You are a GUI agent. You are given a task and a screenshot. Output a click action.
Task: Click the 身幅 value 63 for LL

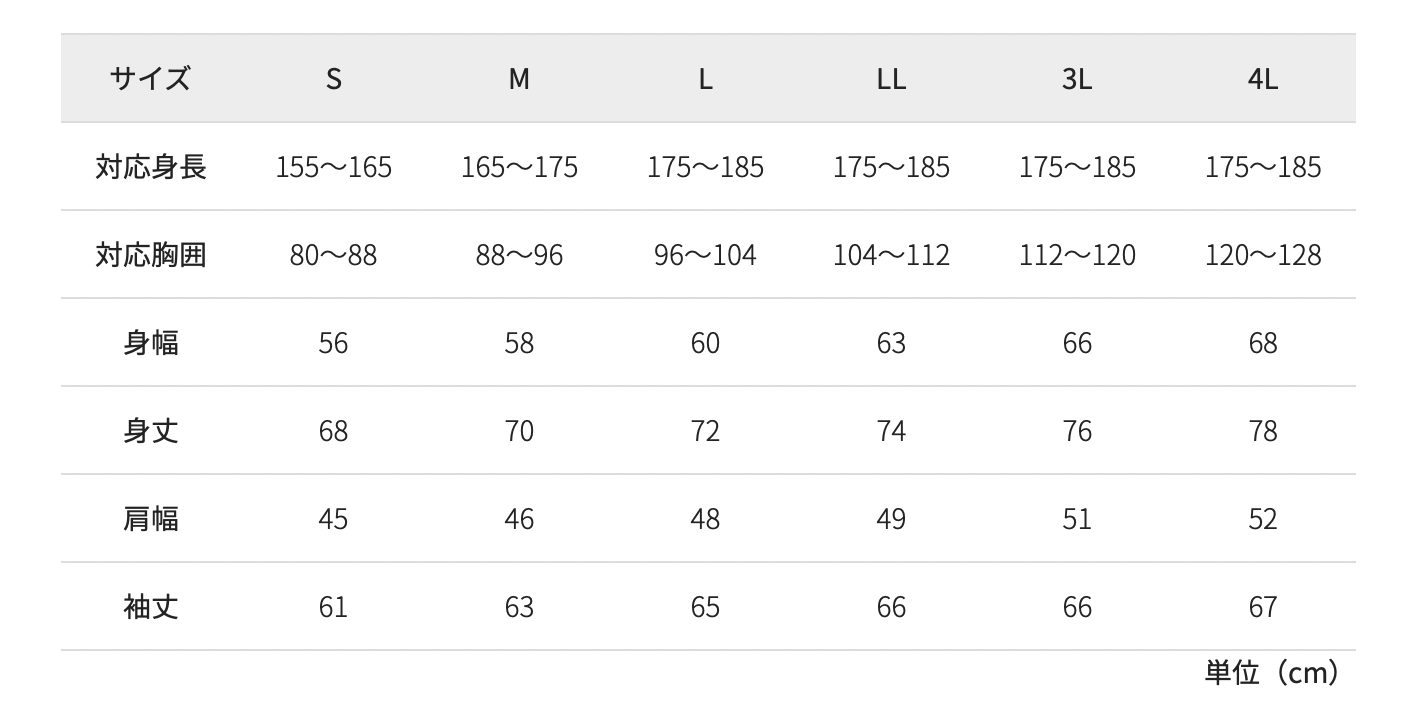coord(890,343)
